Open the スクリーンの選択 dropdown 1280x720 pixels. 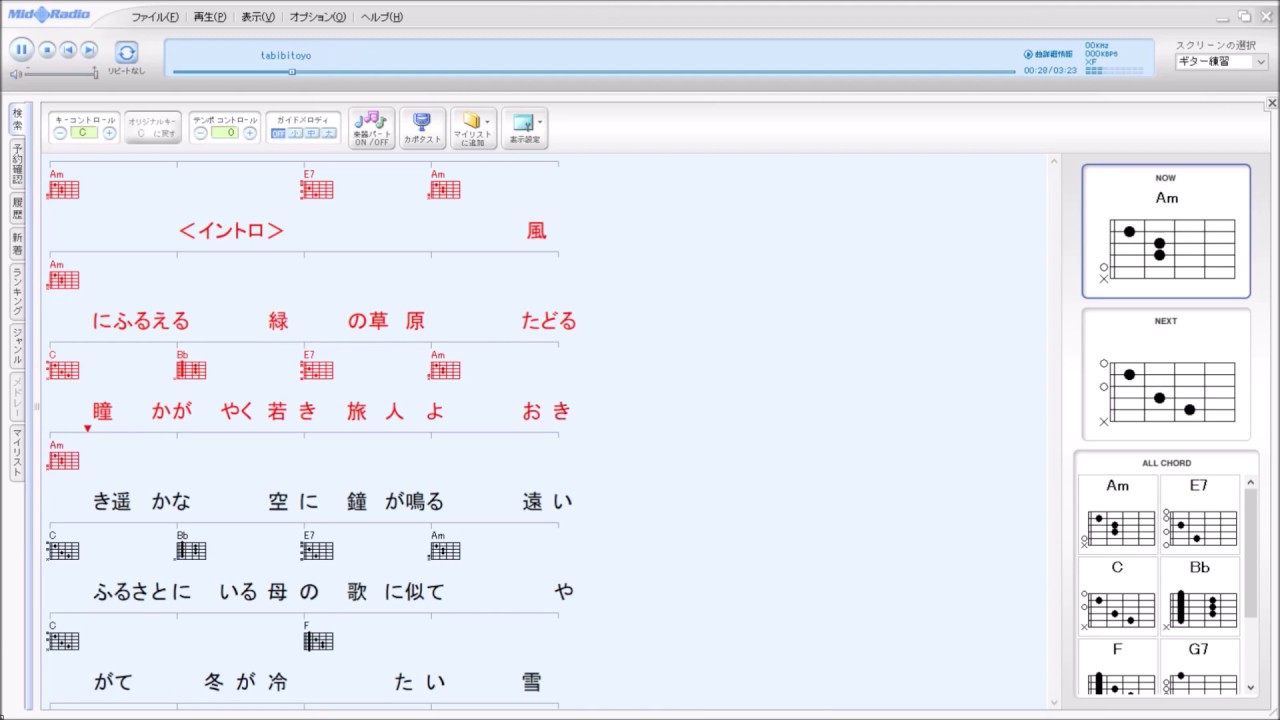(x=1222, y=62)
